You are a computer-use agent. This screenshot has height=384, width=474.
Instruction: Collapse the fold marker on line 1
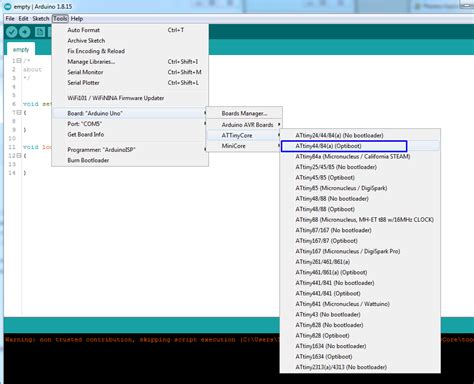point(19,61)
